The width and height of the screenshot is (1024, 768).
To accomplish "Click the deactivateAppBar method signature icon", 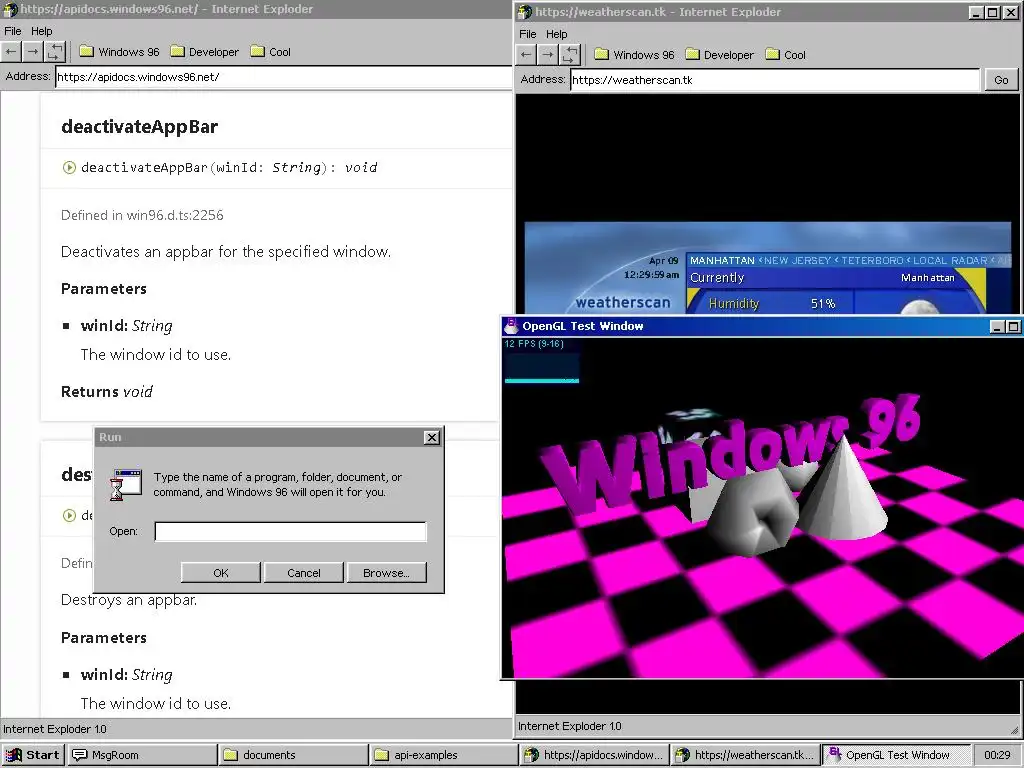I will tap(69, 167).
